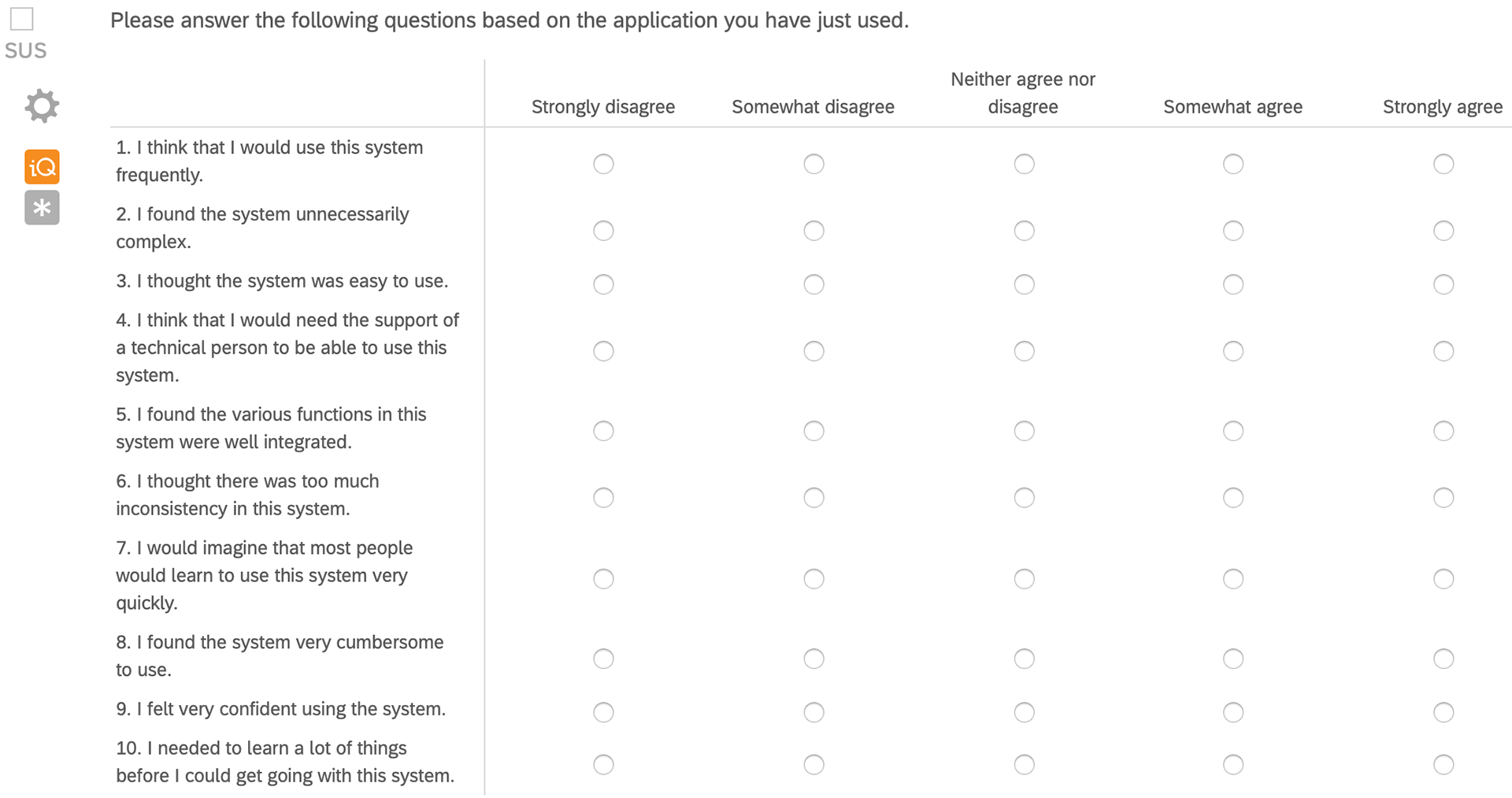Image resolution: width=1512 pixels, height=798 pixels.
Task: Click the instruction text above the matrix
Action: (x=510, y=20)
